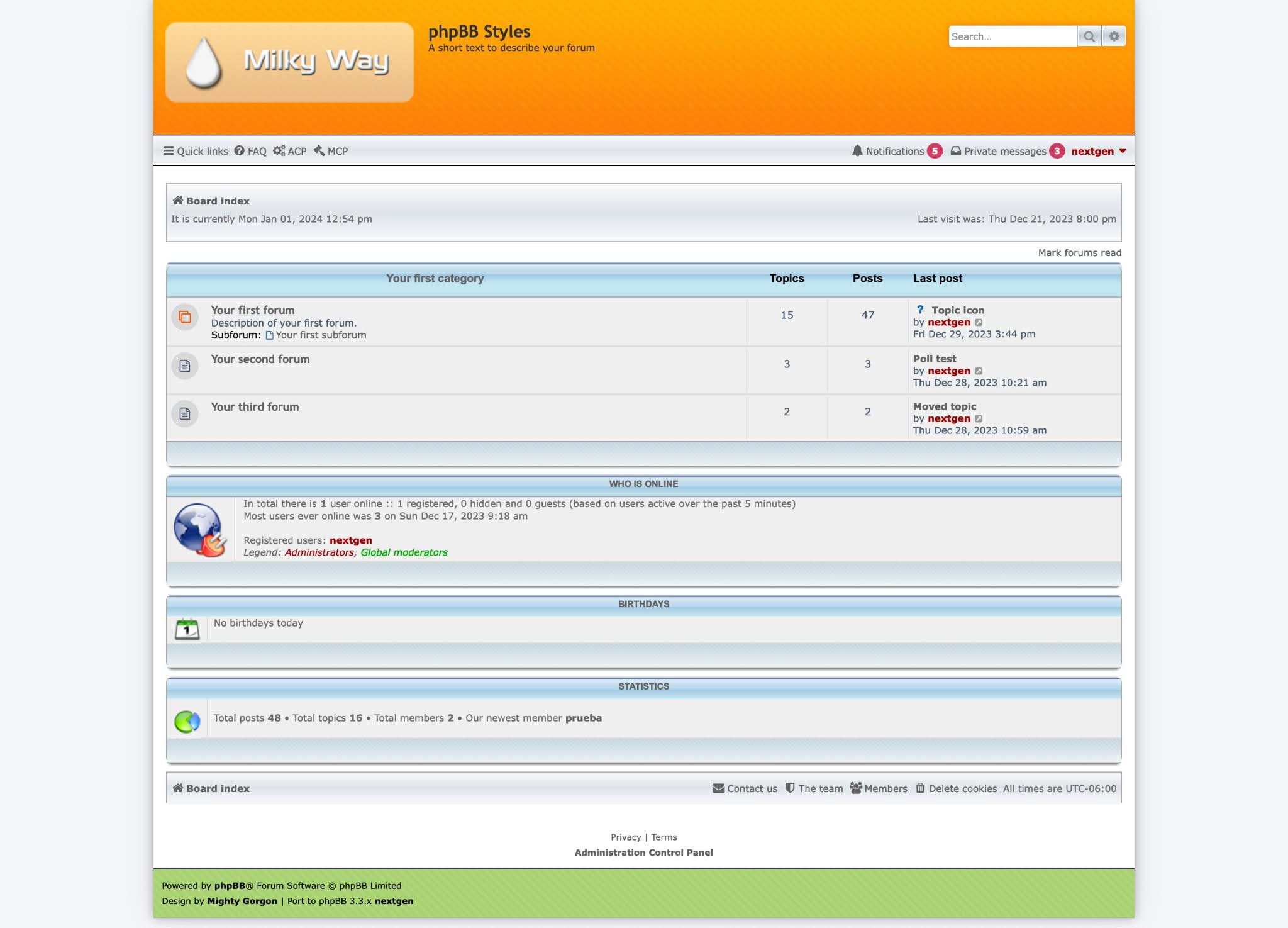Open advanced search gear icon

click(1114, 36)
